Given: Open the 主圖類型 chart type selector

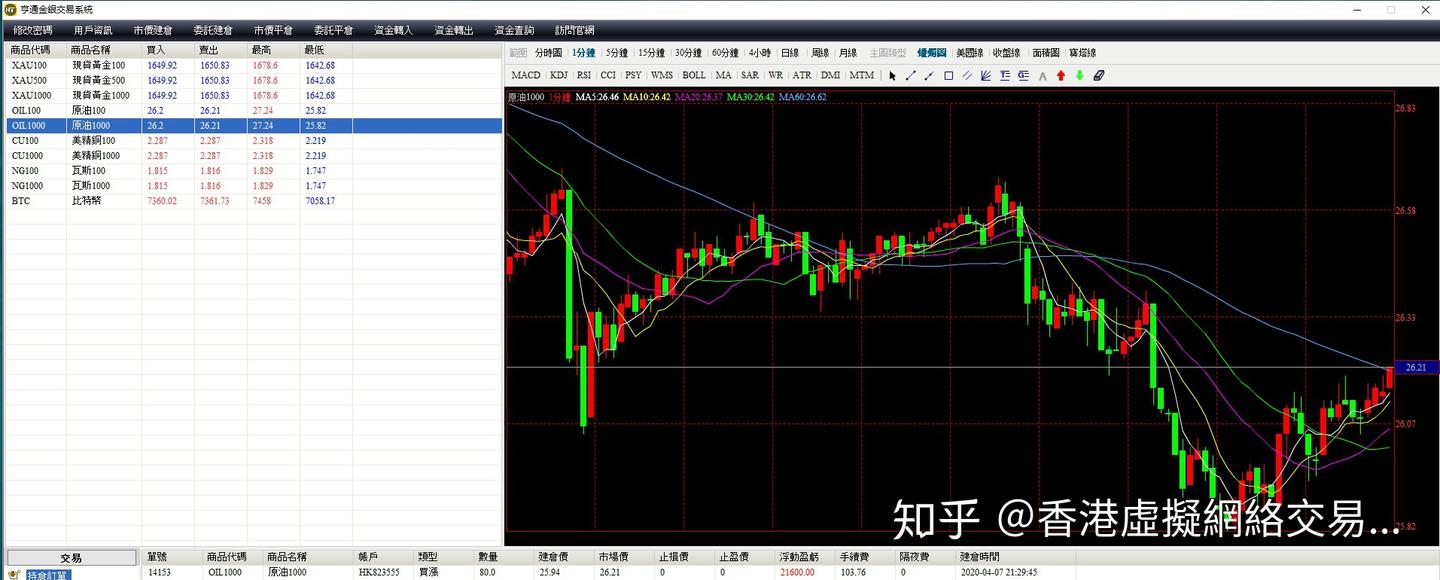Looking at the screenshot, I should point(889,52).
